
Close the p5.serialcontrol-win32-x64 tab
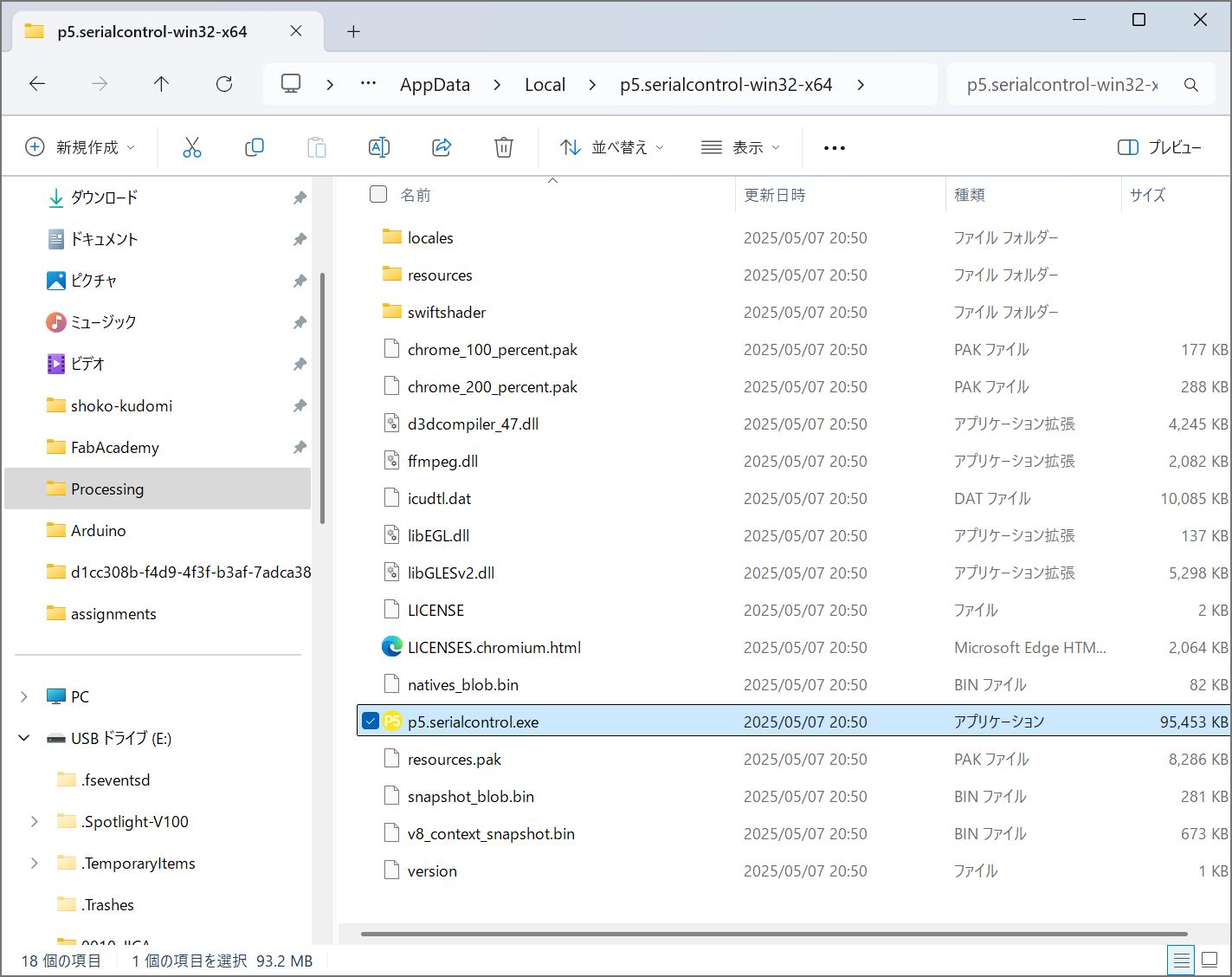(x=296, y=31)
